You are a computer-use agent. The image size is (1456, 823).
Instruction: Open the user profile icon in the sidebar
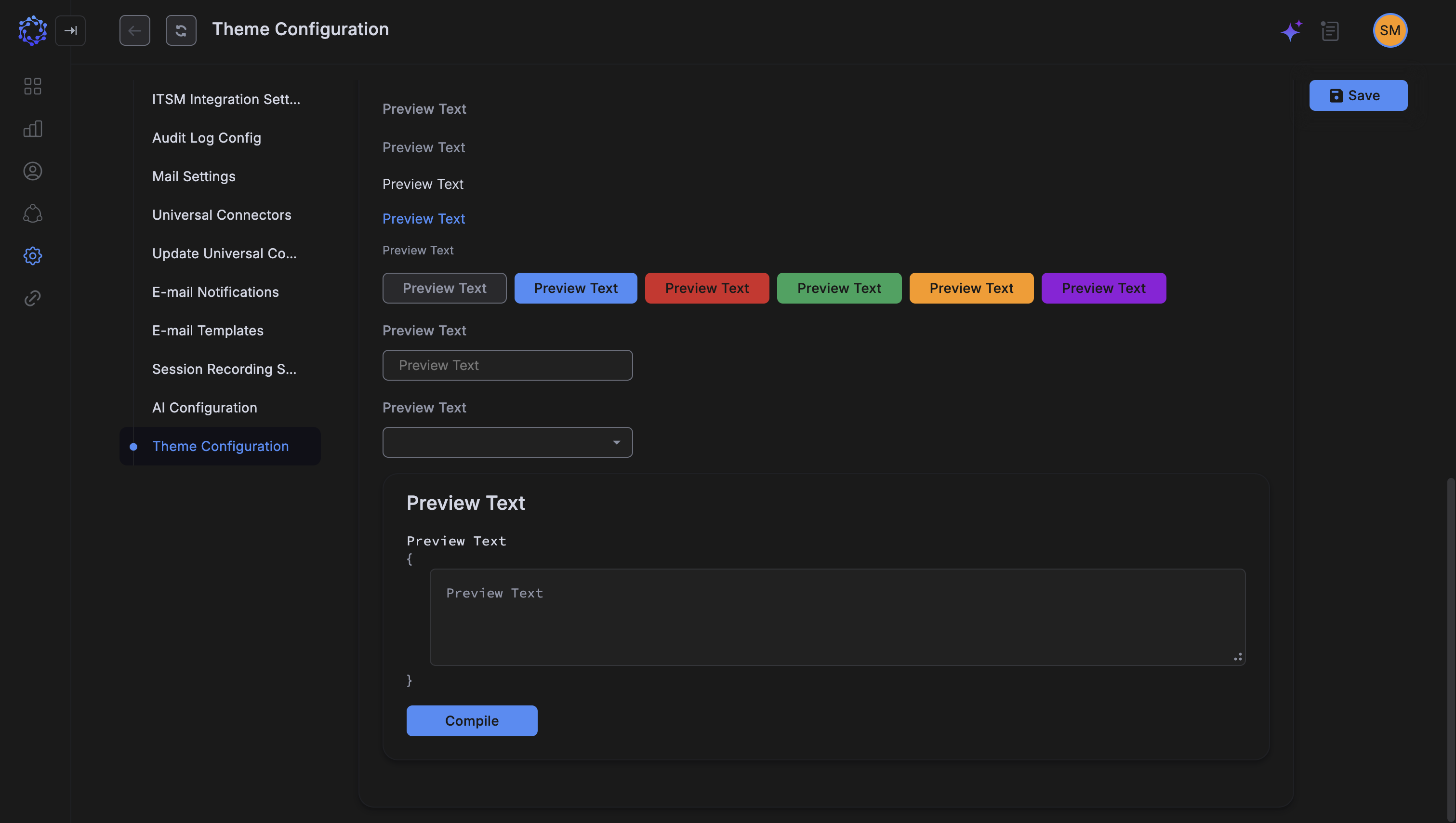pos(32,171)
